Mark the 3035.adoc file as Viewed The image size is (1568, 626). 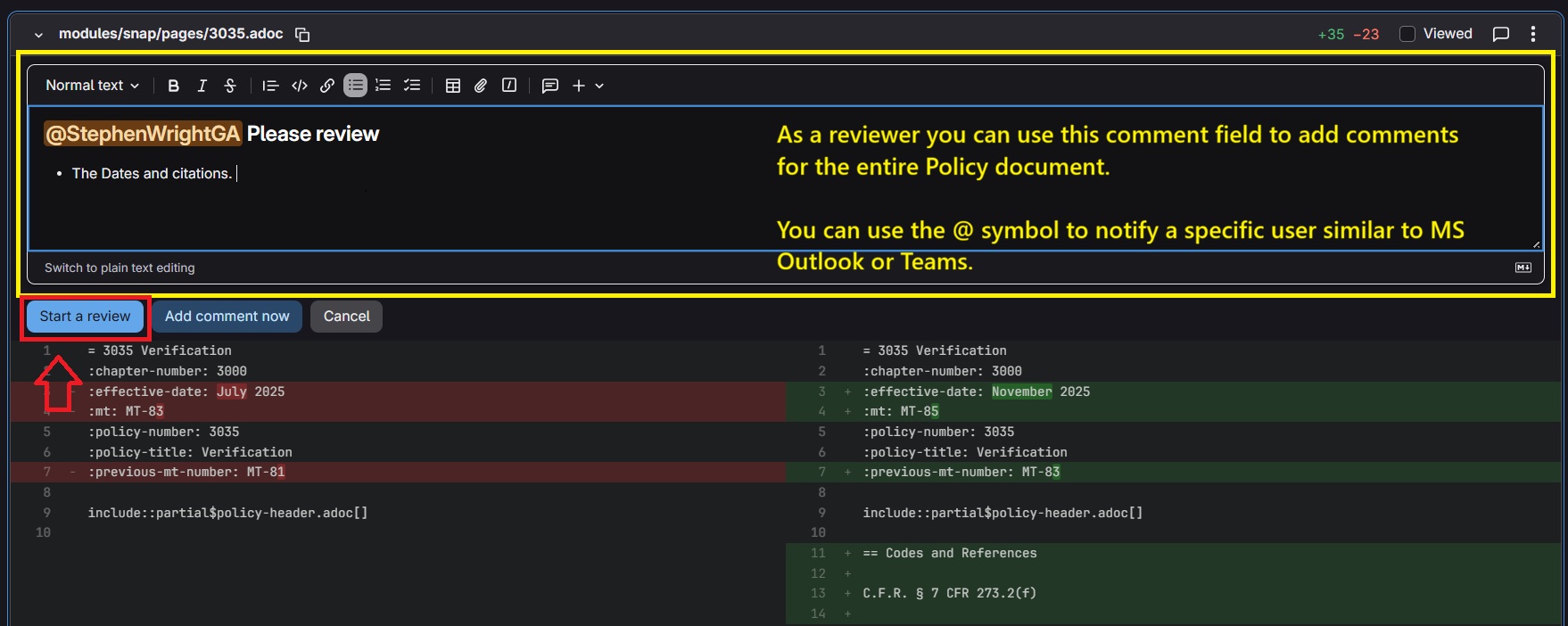pyautogui.click(x=1407, y=34)
